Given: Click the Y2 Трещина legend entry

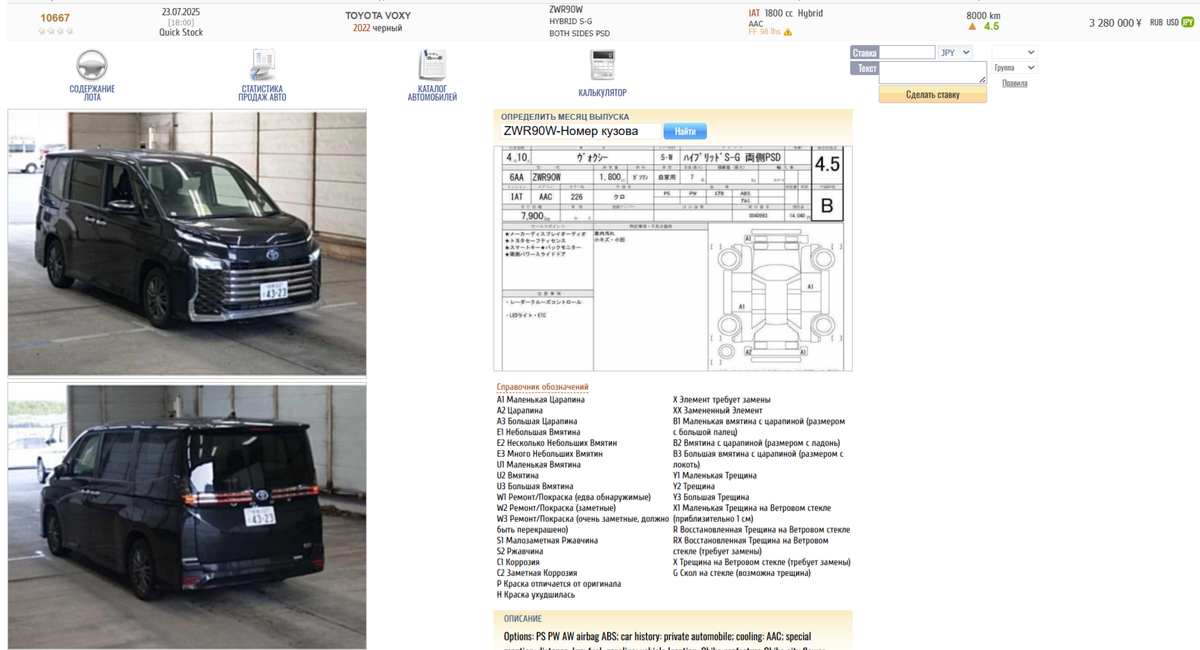Looking at the screenshot, I should 693,487.
